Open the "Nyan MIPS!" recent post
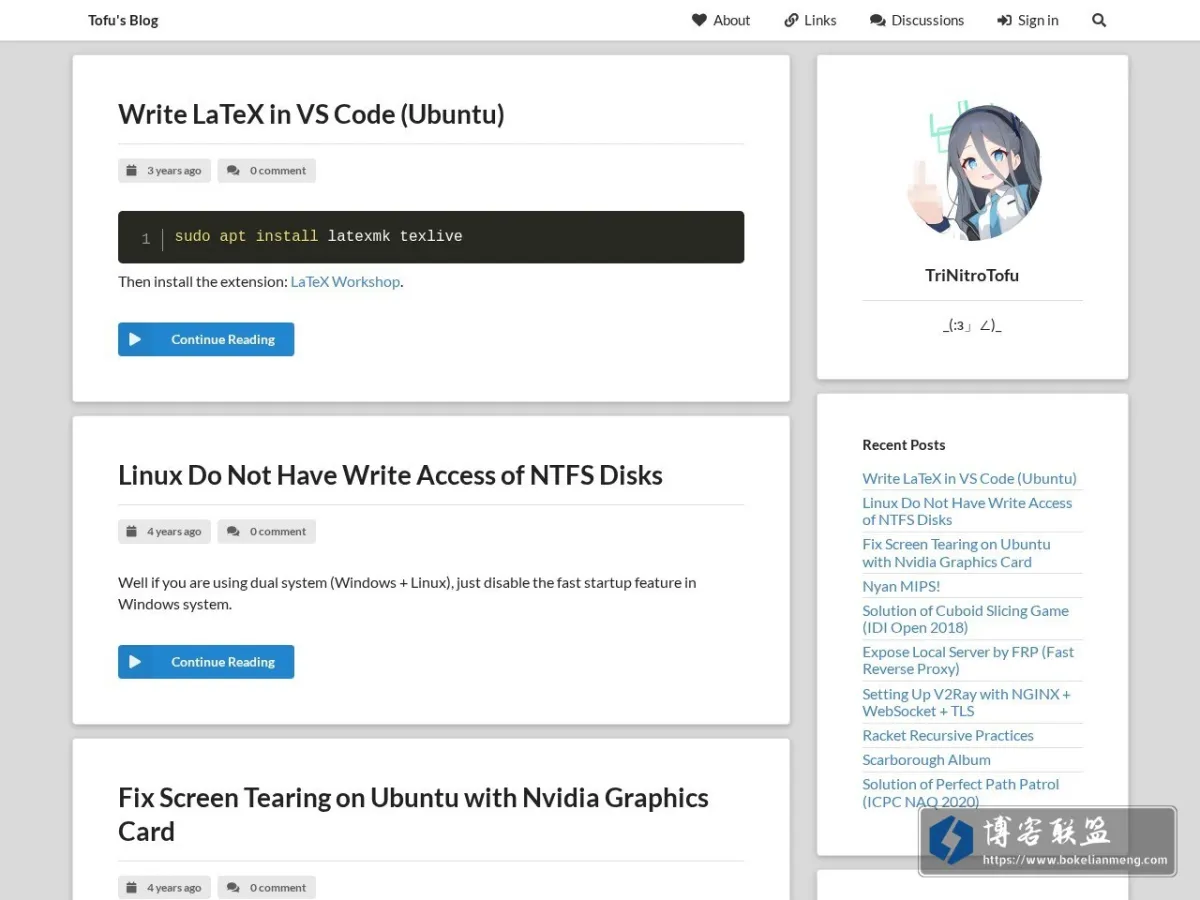The height and width of the screenshot is (900, 1200). [x=901, y=586]
